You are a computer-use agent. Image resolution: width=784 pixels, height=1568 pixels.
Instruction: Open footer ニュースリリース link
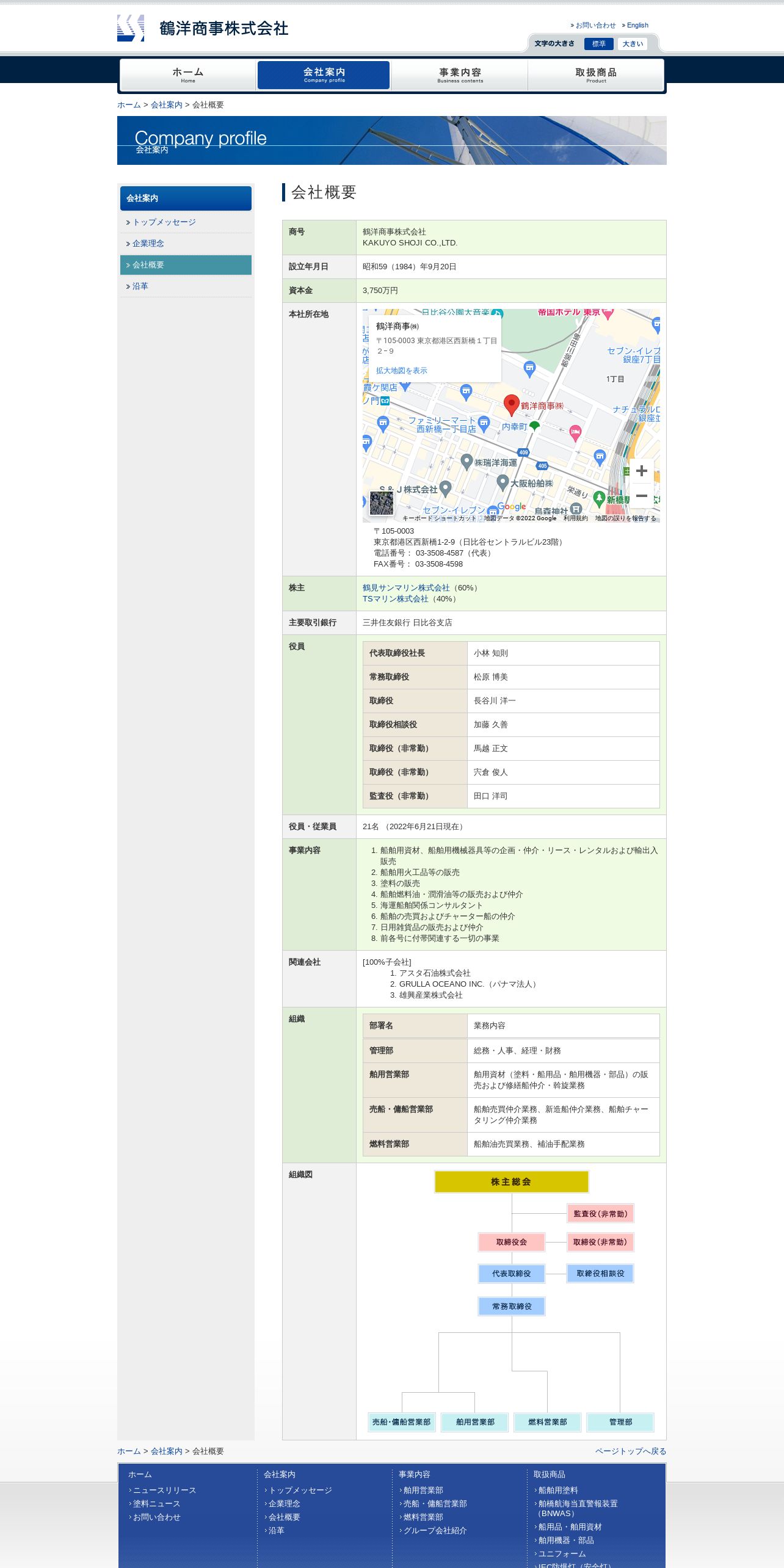click(164, 1490)
